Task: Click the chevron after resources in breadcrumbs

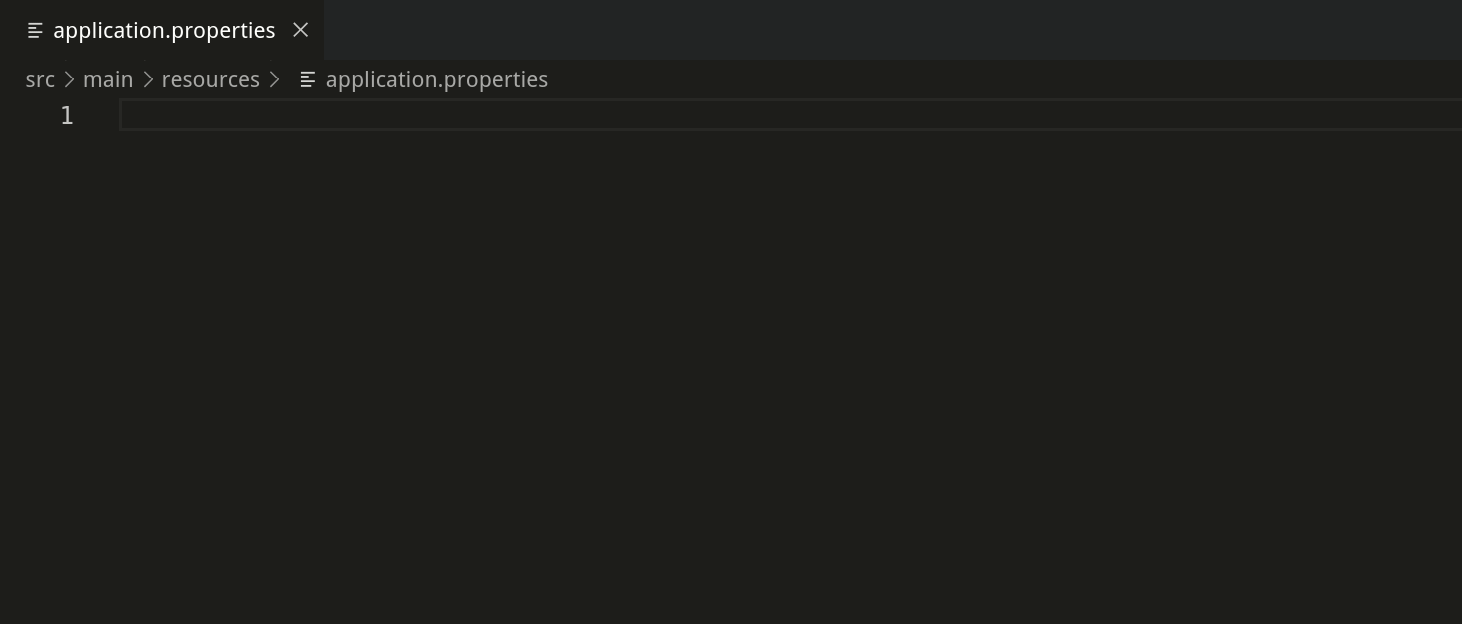Action: tap(274, 79)
